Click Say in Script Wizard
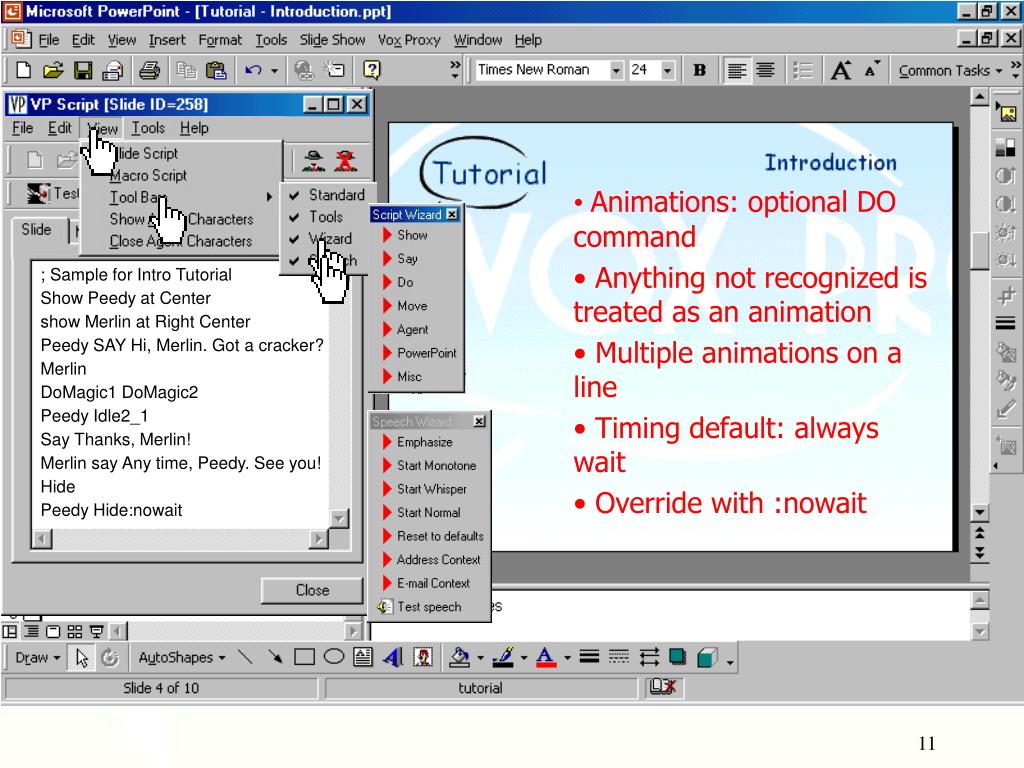The width and height of the screenshot is (1024, 768). [407, 259]
